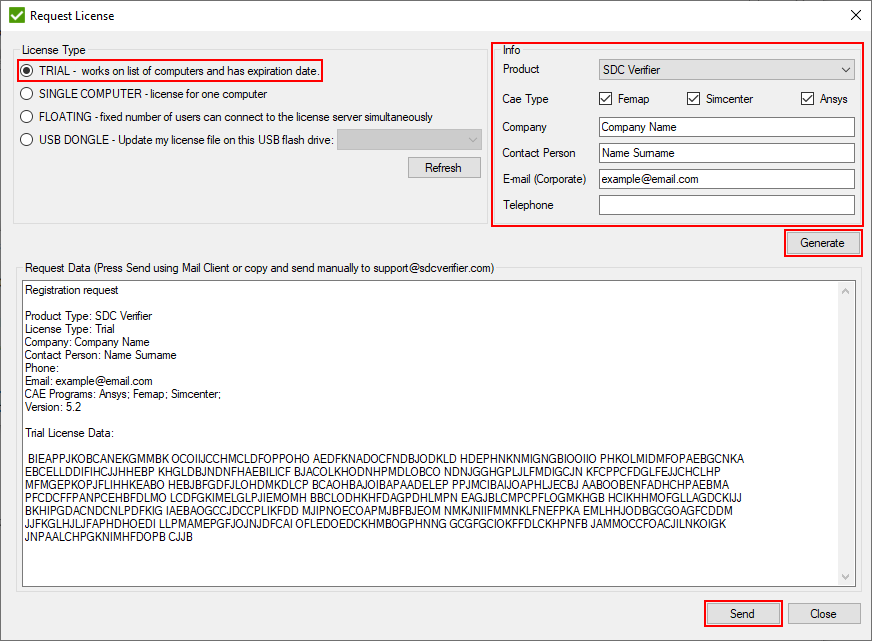The height and width of the screenshot is (641, 872).
Task: Focus the Contact Person input field
Action: click(x=726, y=153)
